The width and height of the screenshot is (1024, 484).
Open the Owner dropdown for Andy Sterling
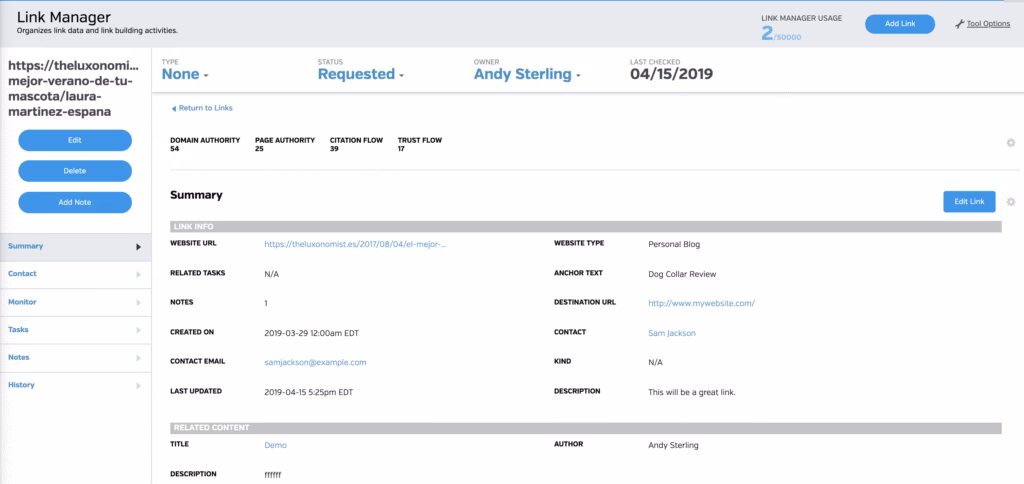[x=526, y=74]
